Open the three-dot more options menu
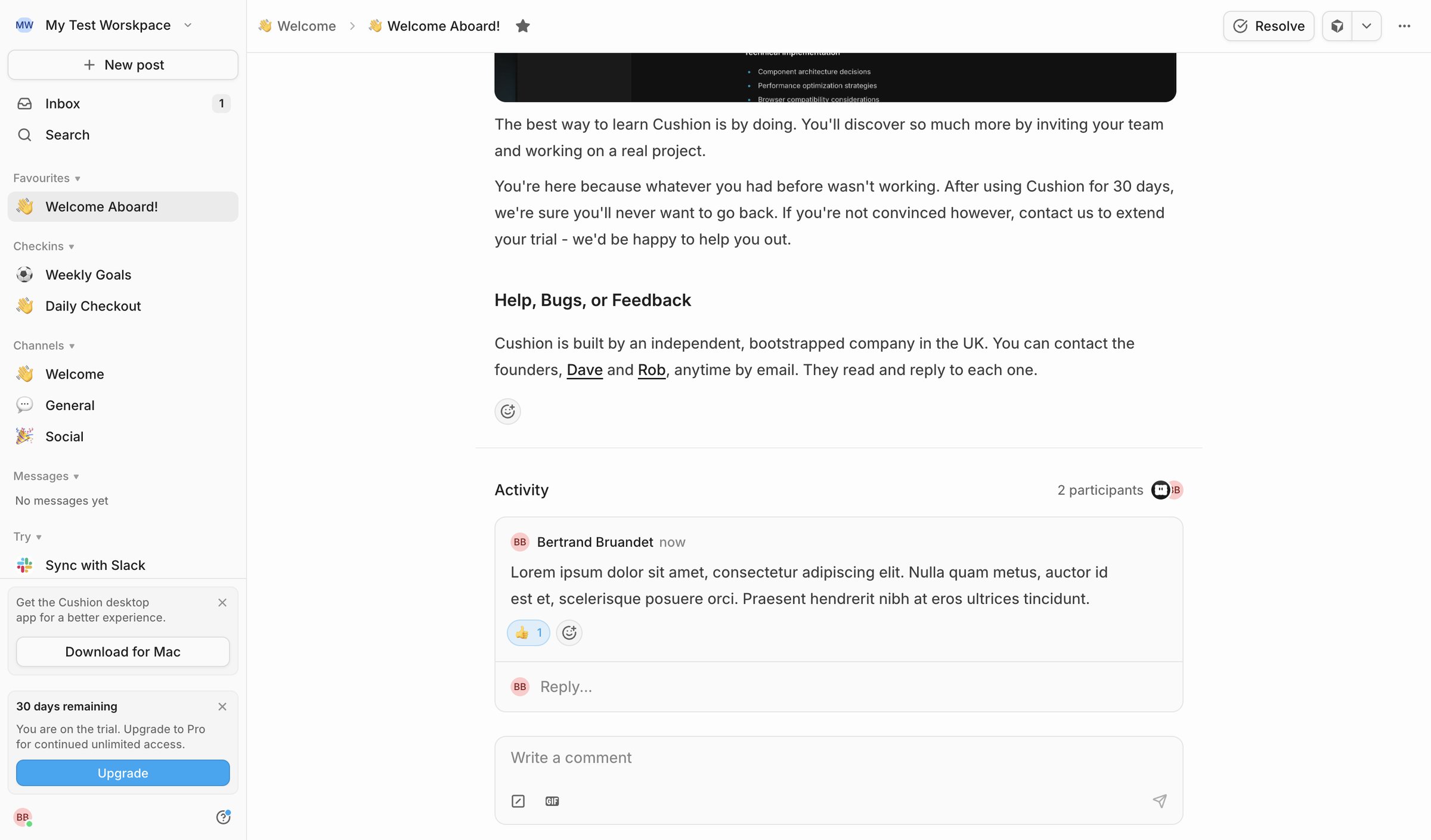The height and width of the screenshot is (840, 1431). point(1404,26)
